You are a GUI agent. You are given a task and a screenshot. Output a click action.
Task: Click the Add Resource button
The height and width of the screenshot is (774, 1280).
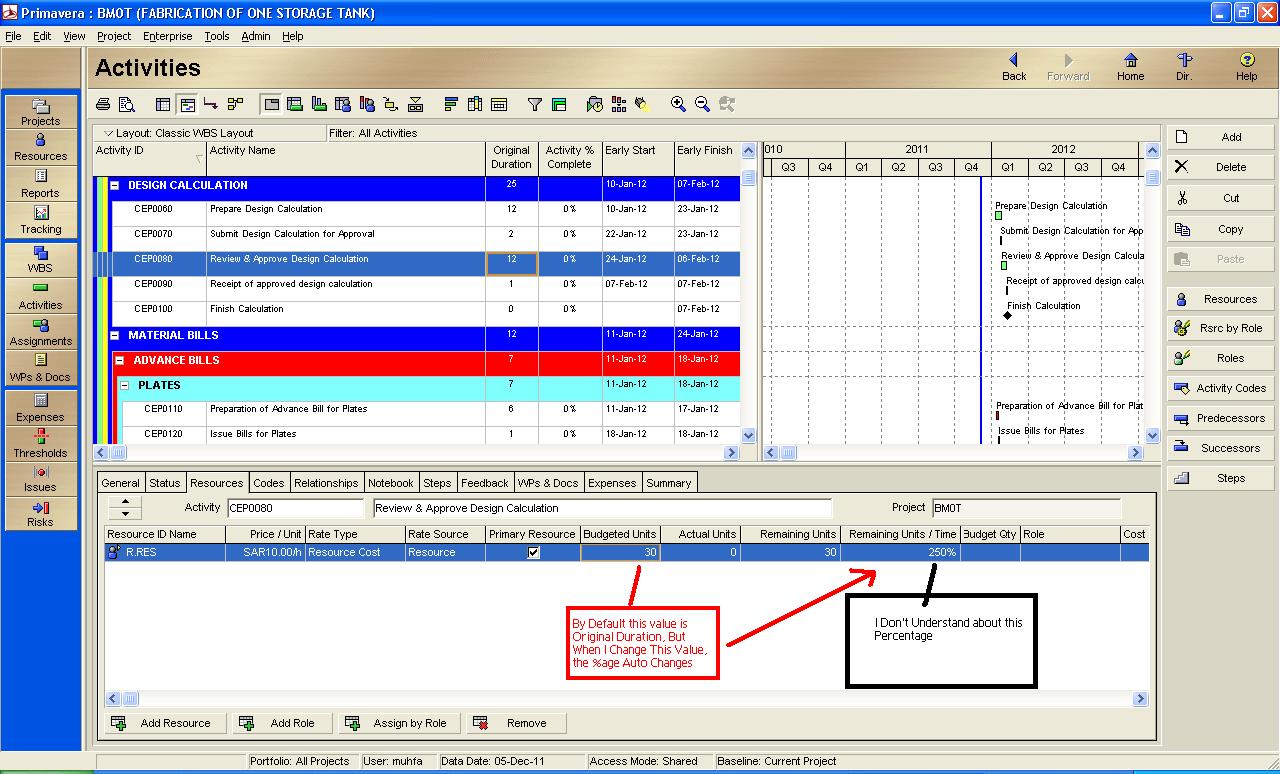point(166,723)
